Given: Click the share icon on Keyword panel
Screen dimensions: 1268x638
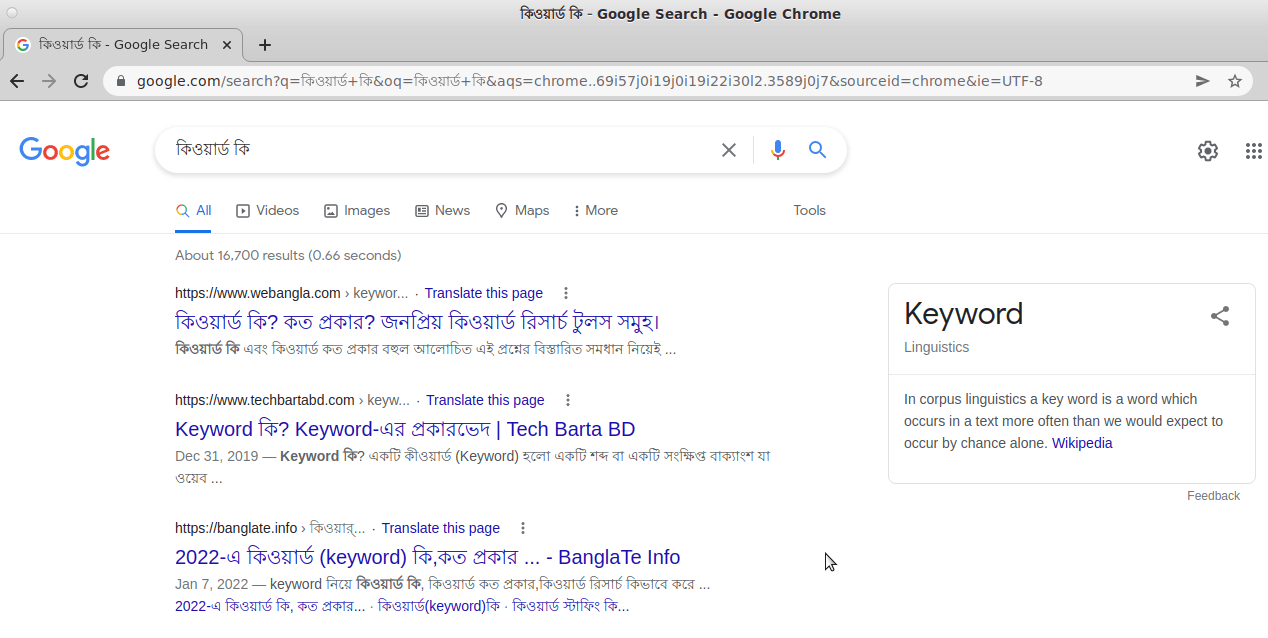Looking at the screenshot, I should (x=1220, y=315).
